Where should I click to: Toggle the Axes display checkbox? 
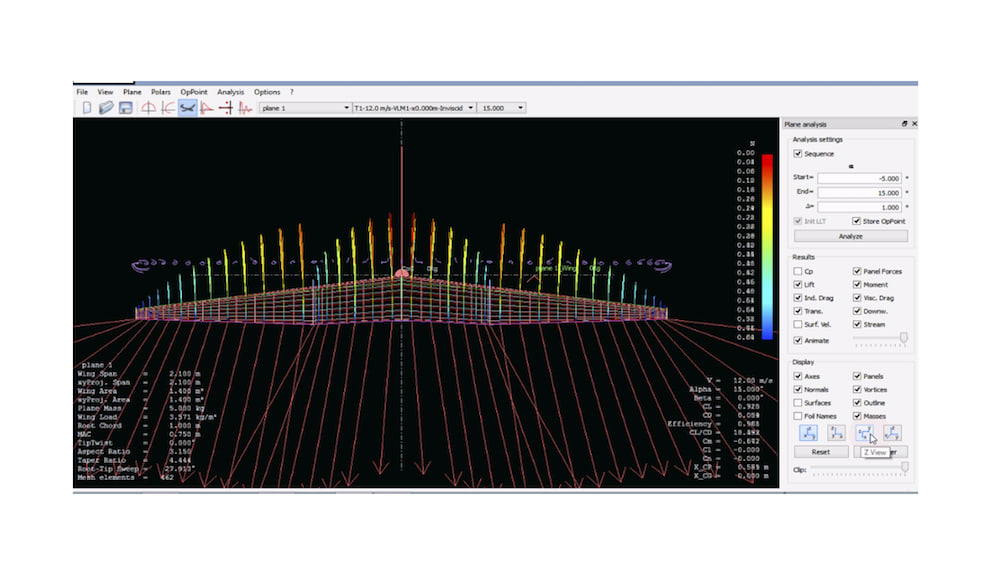tap(798, 376)
